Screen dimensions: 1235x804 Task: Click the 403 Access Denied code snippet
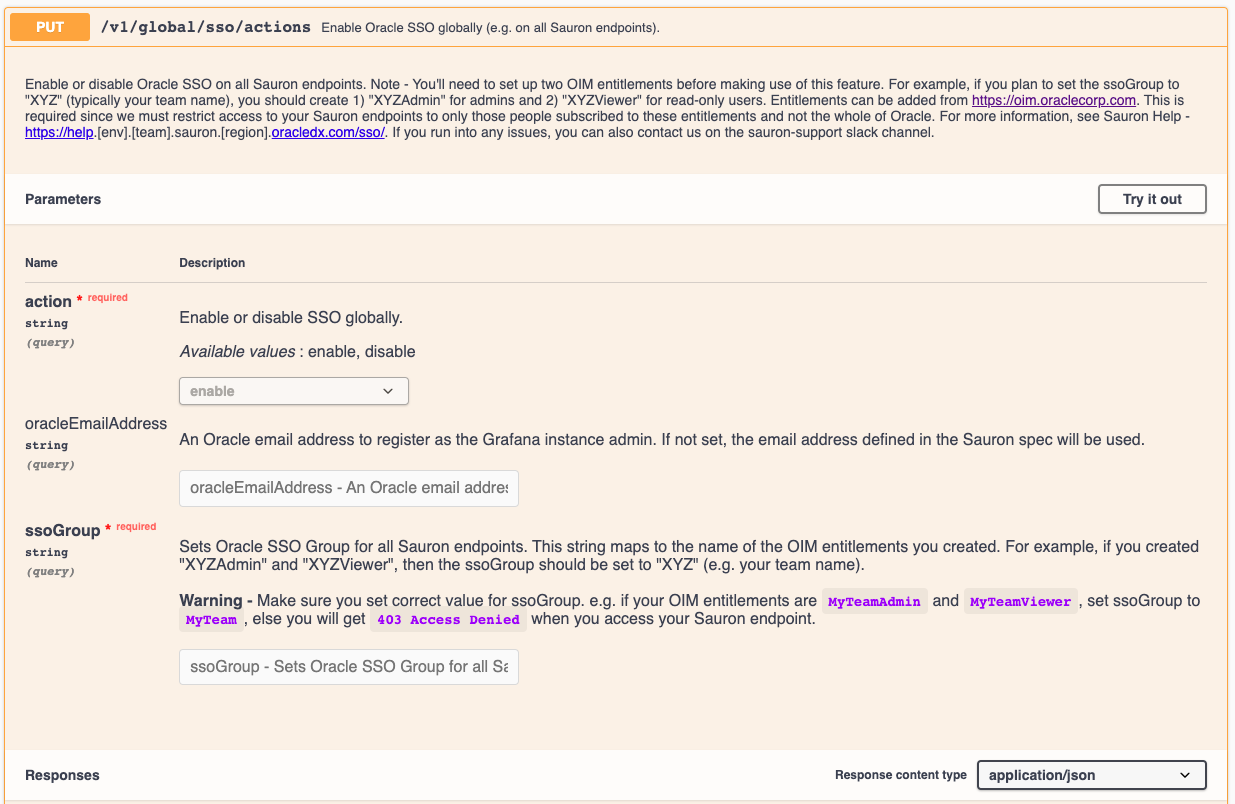[448, 620]
